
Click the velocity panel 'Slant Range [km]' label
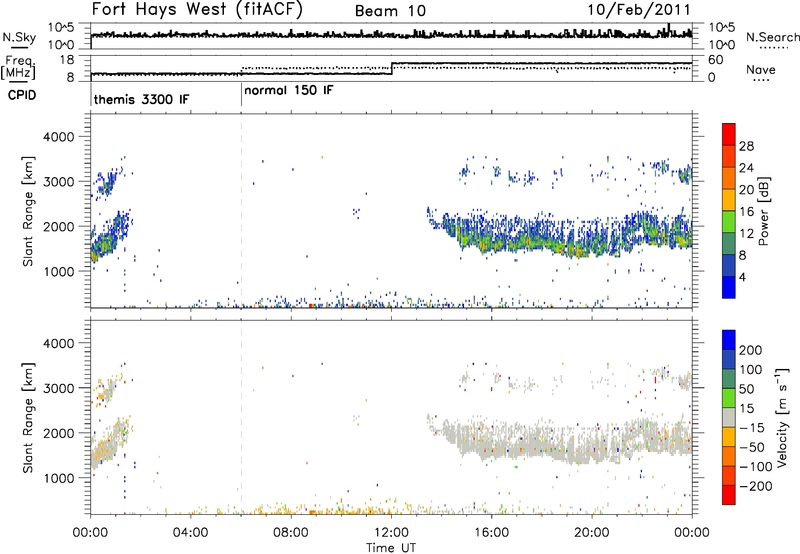click(x=28, y=418)
